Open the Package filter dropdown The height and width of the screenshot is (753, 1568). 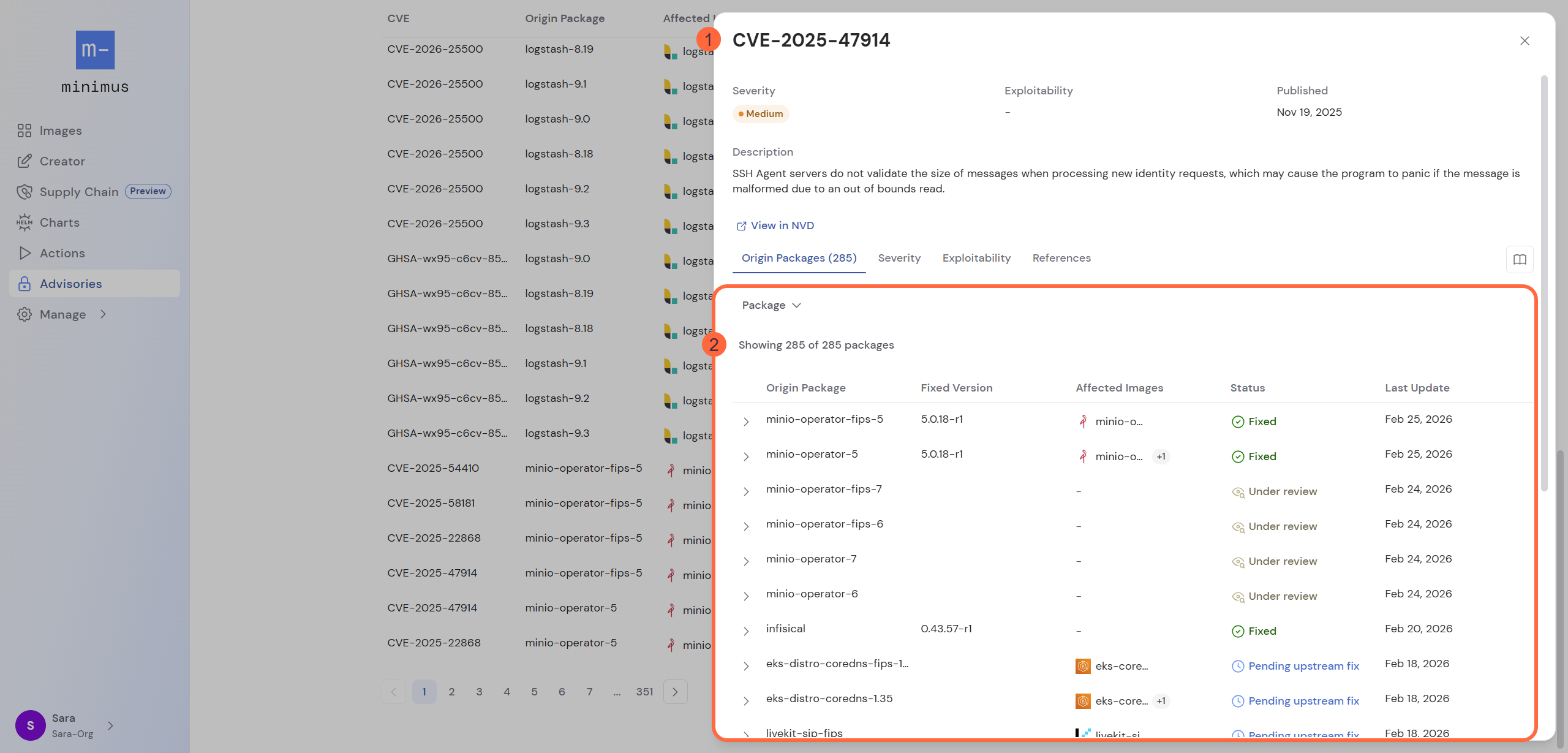point(771,305)
